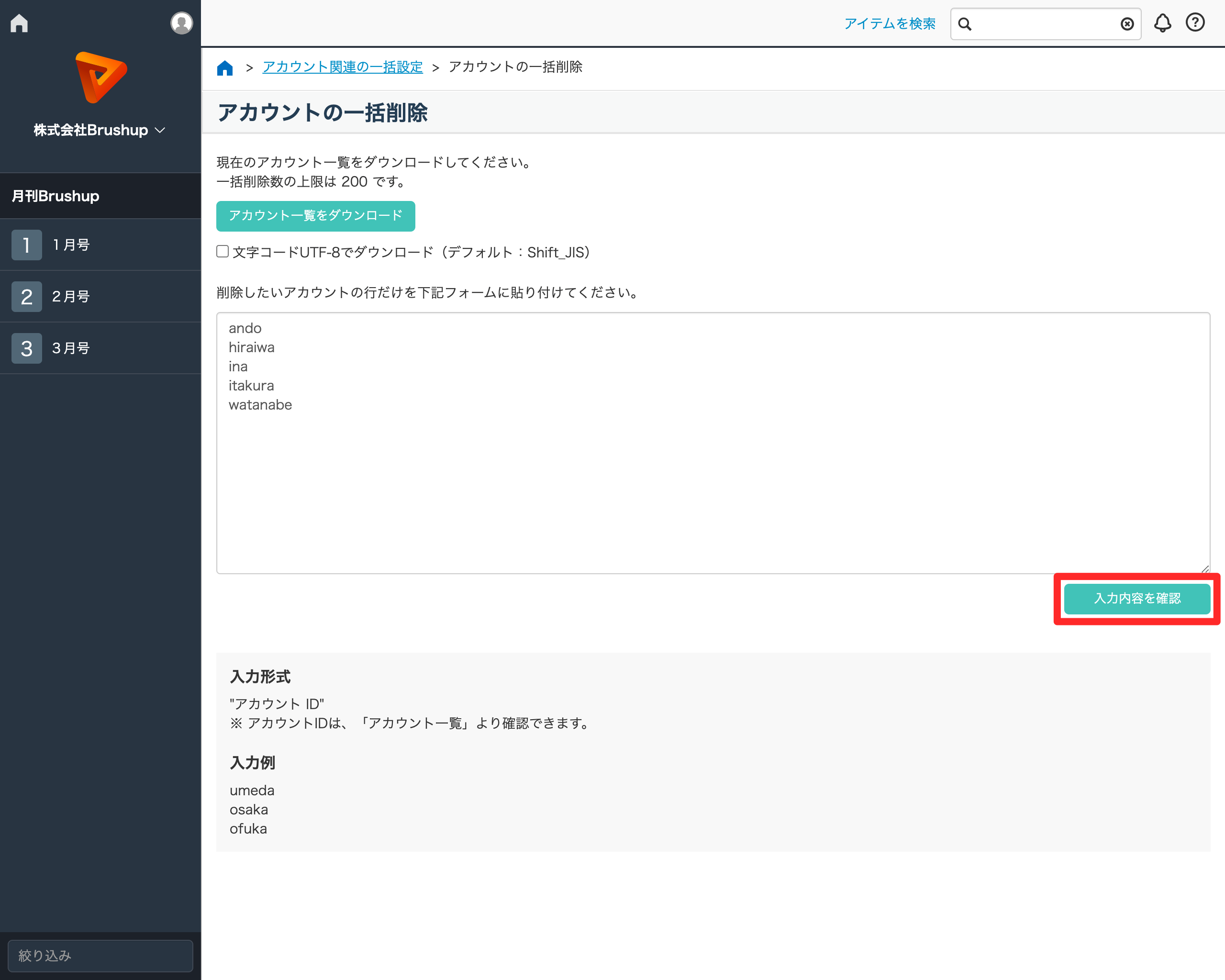The width and height of the screenshot is (1225, 980).
Task: Click the 'osaka' example text
Action: click(248, 810)
